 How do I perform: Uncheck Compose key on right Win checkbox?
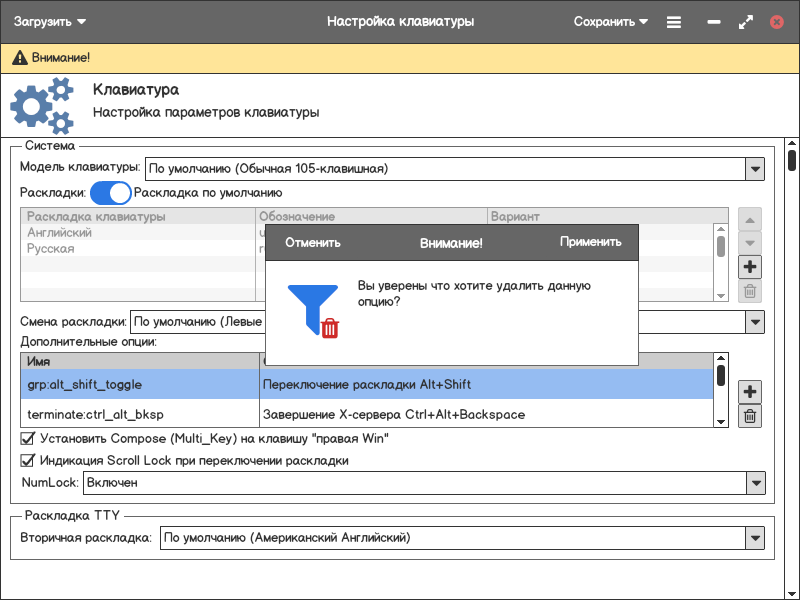pyautogui.click(x=28, y=438)
